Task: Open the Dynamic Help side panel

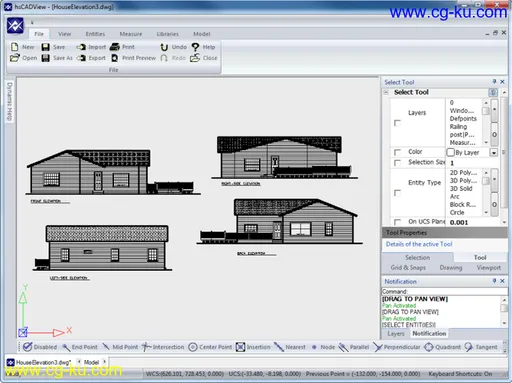Action: 9,101
